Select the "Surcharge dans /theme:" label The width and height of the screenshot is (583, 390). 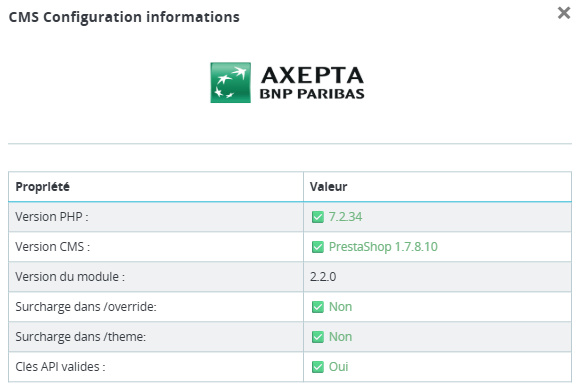[x=81, y=337]
